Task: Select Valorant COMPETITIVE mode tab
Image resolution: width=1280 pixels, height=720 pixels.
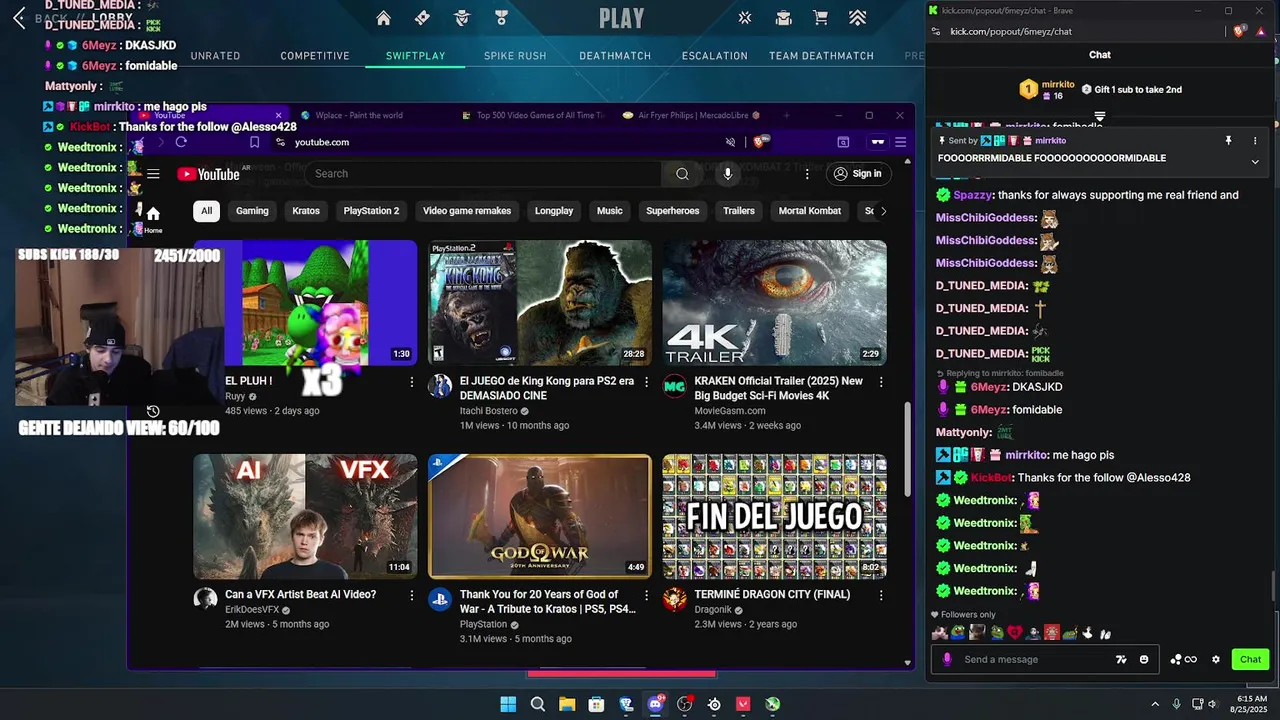Action: 315,56
